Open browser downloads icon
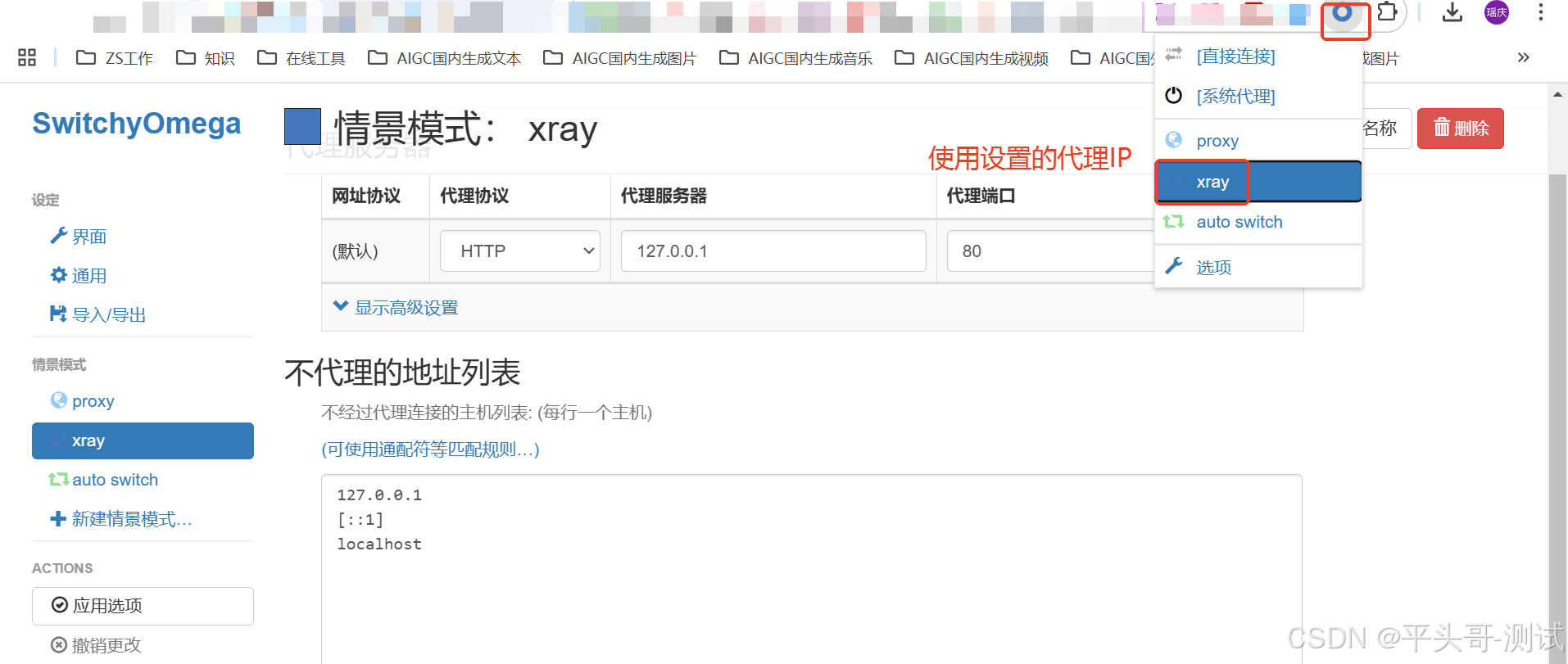1568x664 pixels. [x=1452, y=12]
